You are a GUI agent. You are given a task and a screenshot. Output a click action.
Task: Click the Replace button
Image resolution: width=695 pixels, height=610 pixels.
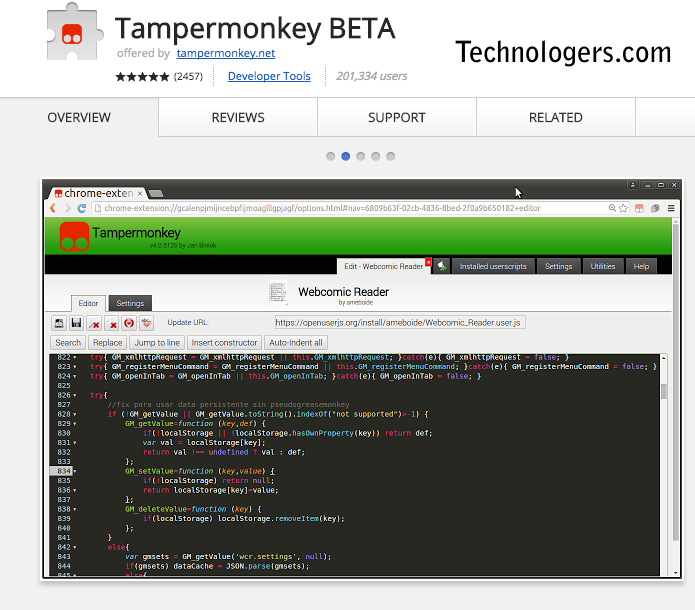[108, 343]
